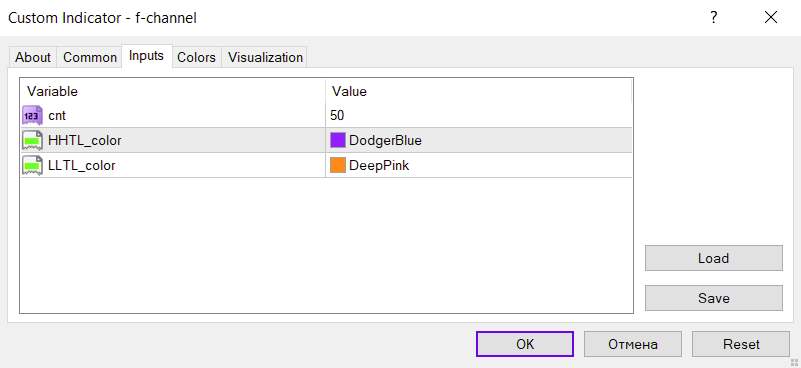Switch to the About tab
The width and height of the screenshot is (801, 368).
(33, 57)
